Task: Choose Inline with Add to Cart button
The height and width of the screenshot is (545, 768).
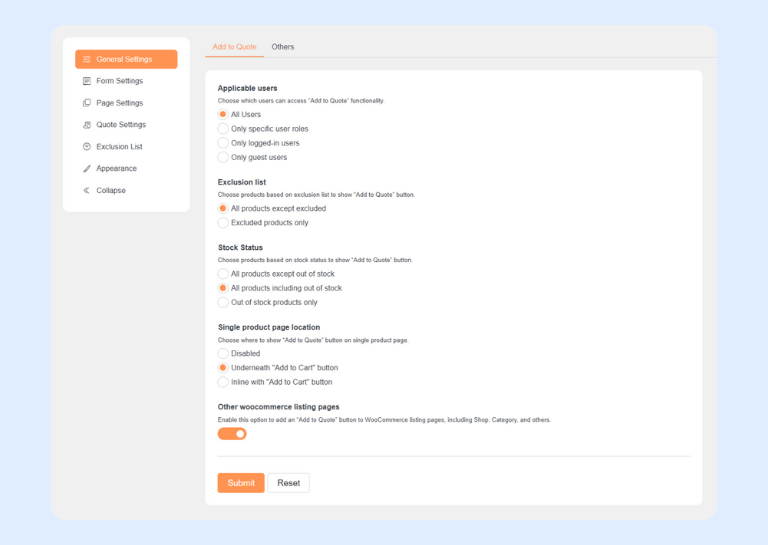Action: [223, 382]
